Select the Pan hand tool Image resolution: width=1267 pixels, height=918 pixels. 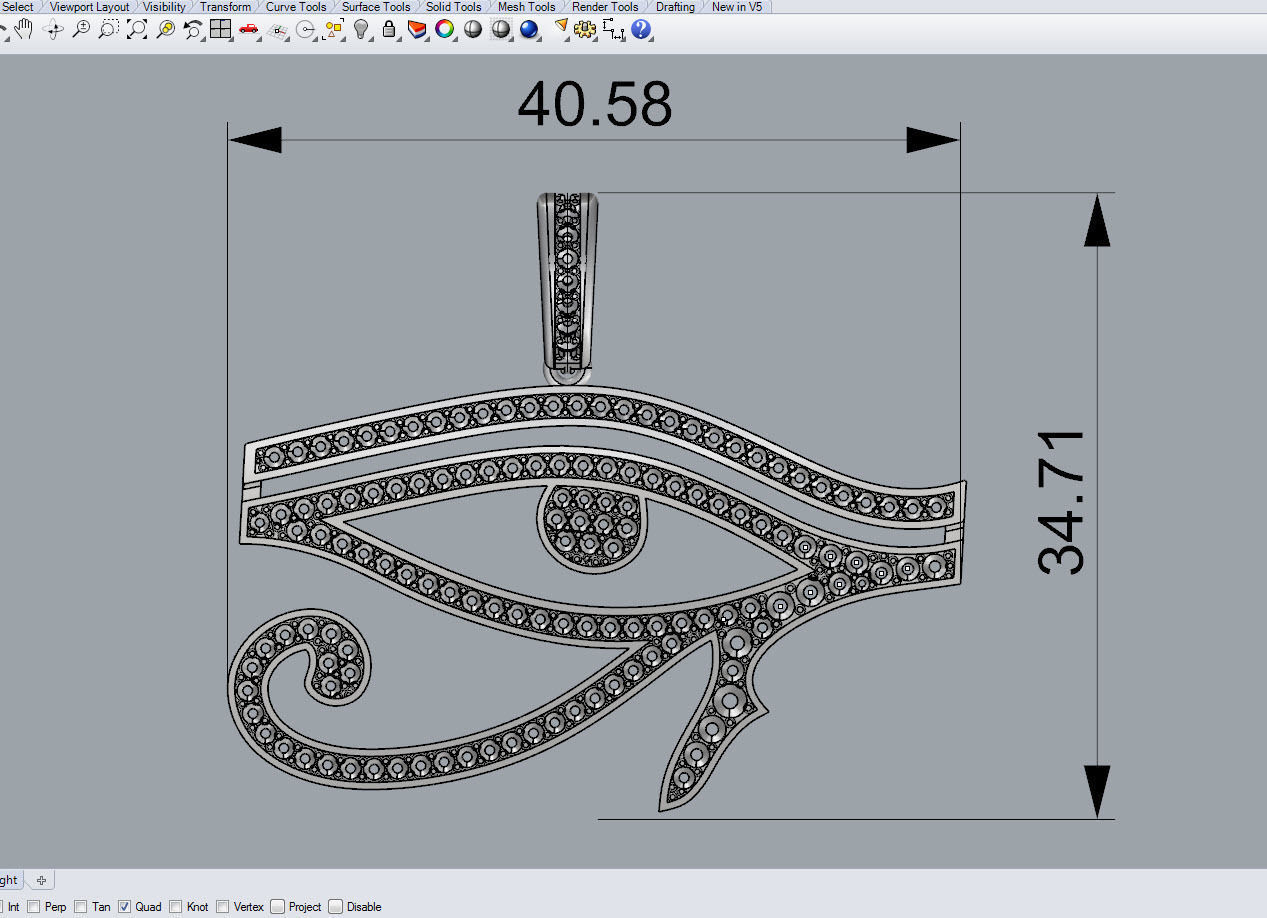[x=23, y=30]
